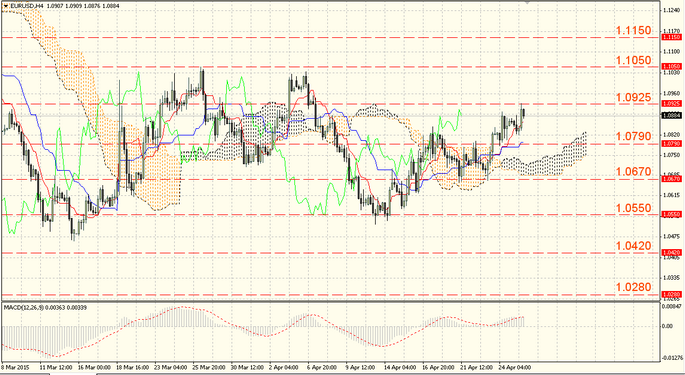Click the red 1.0420 price axis tag
The height and width of the screenshot is (375, 685).
click(671, 253)
